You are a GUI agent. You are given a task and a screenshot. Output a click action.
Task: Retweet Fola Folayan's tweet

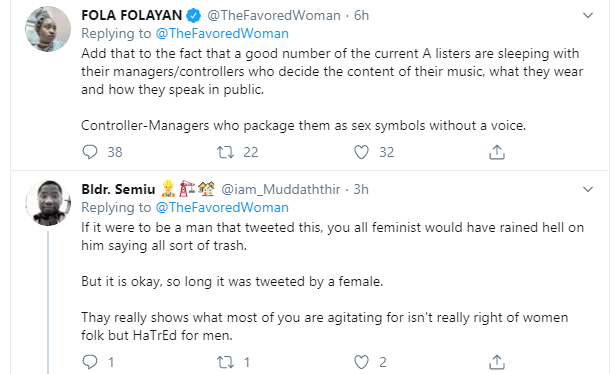[226, 152]
